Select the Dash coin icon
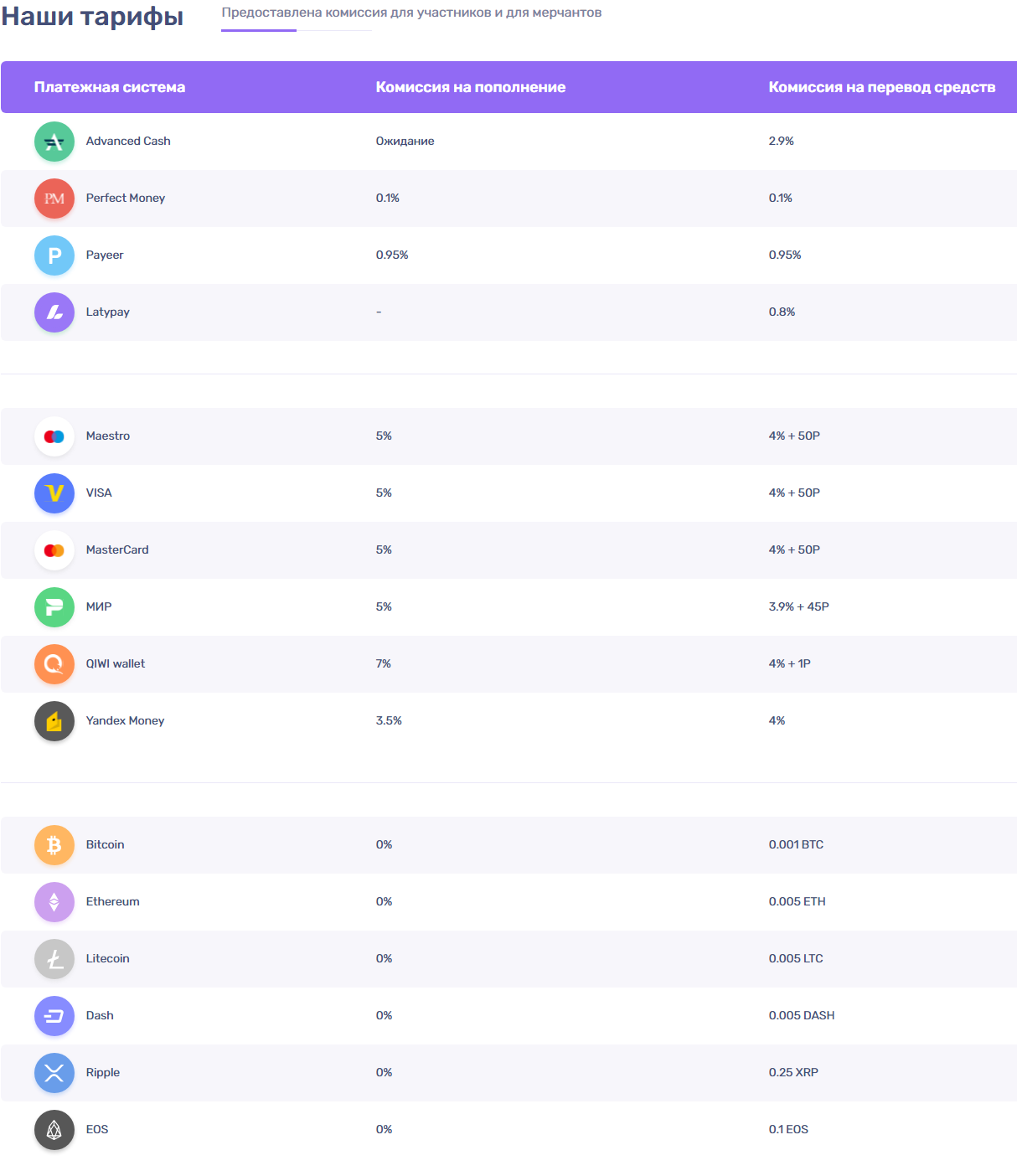The image size is (1017, 1176). click(x=54, y=1015)
